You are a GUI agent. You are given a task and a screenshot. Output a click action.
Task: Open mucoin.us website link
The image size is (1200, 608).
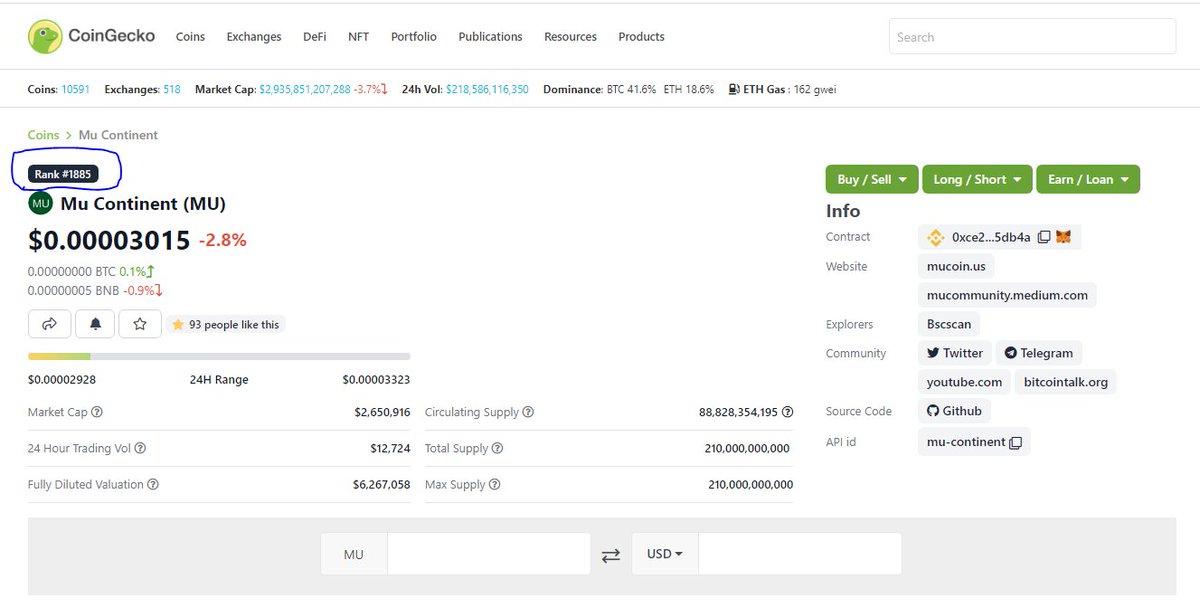[x=956, y=266]
